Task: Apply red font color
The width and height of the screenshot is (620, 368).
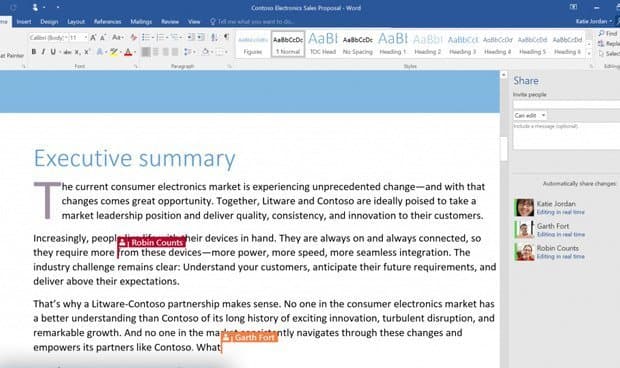Action: (128, 52)
